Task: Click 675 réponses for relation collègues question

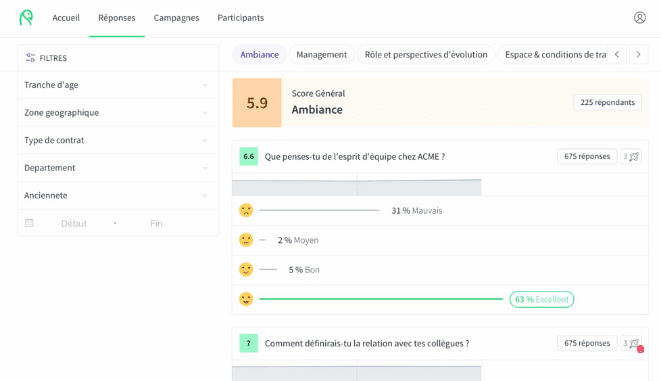Action: pos(587,343)
